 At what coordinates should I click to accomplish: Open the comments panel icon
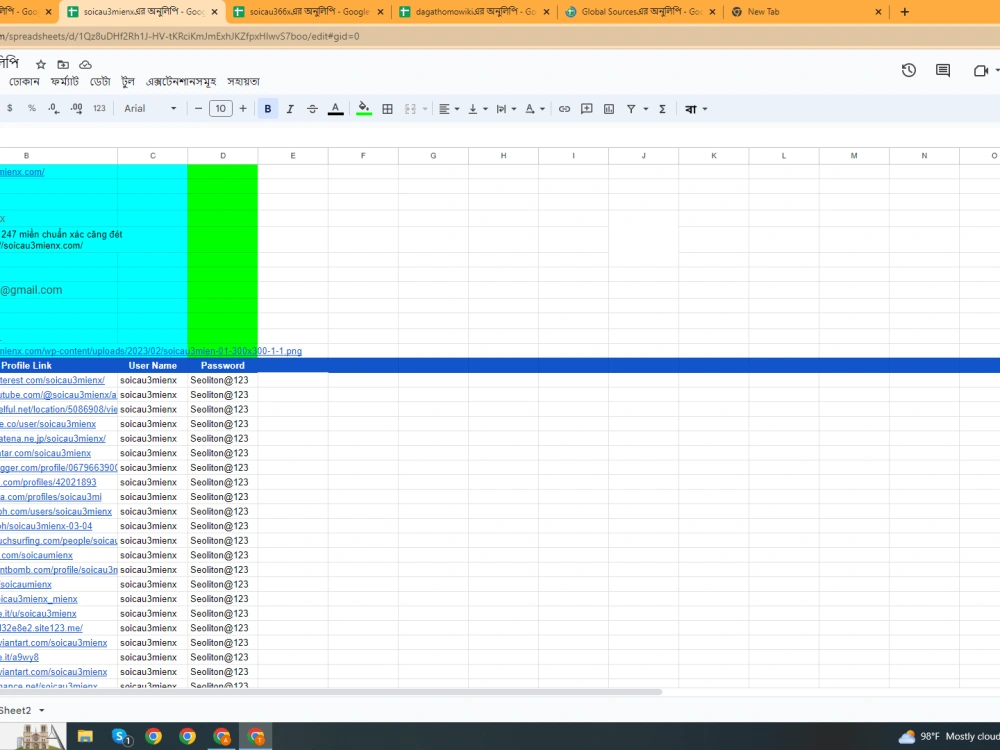pos(943,70)
